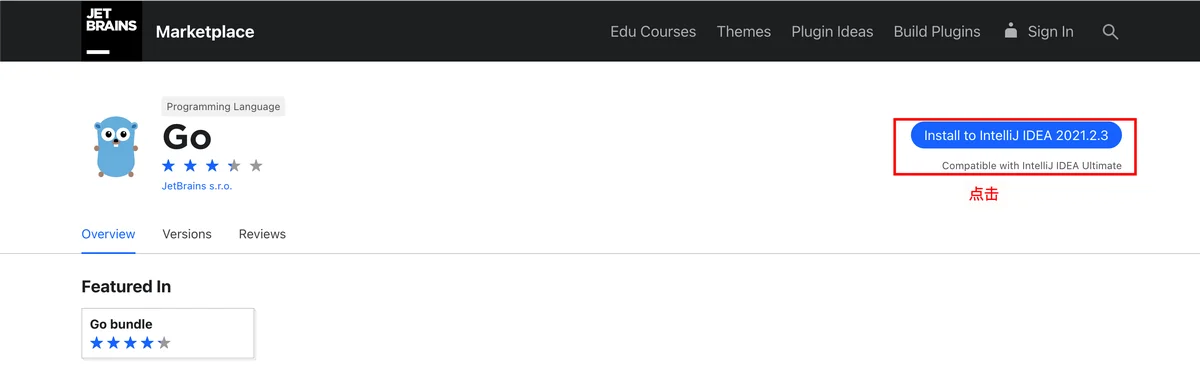The width and height of the screenshot is (1200, 367).
Task: Open the JetBrains s.r.o. vendor link
Action: [x=197, y=187]
